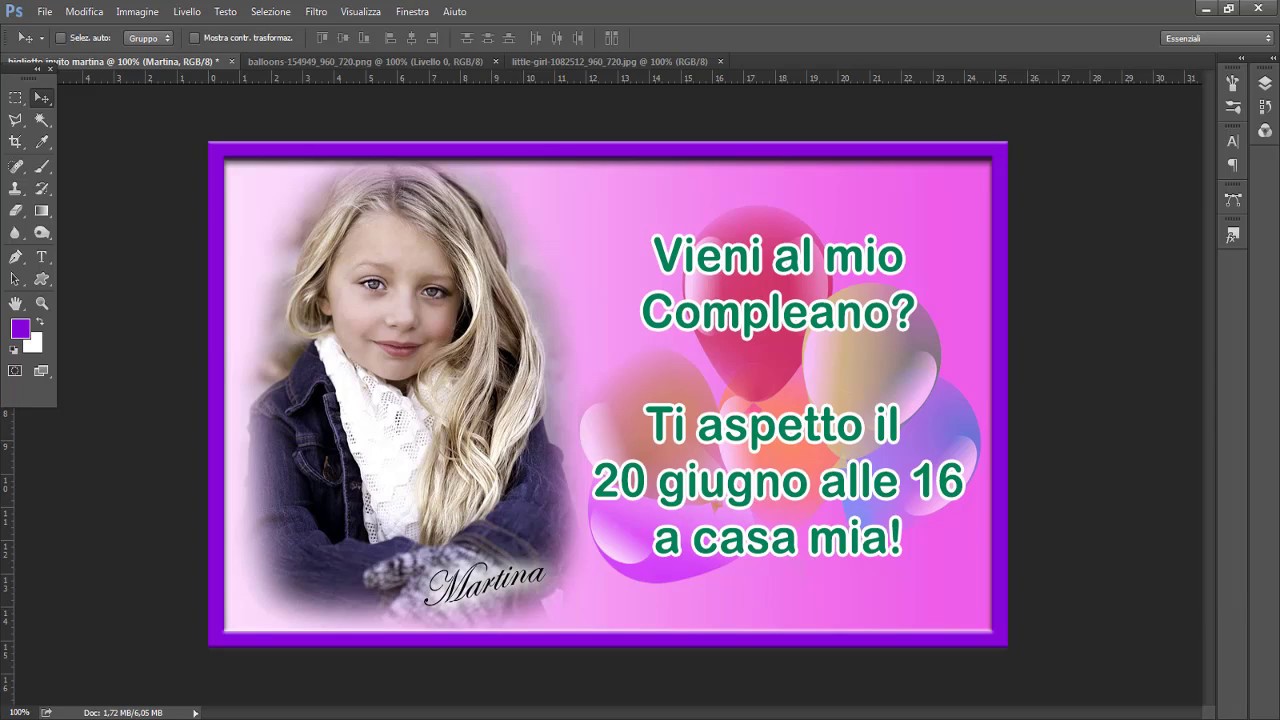
Task: Select the Hand tool
Action: [15, 303]
